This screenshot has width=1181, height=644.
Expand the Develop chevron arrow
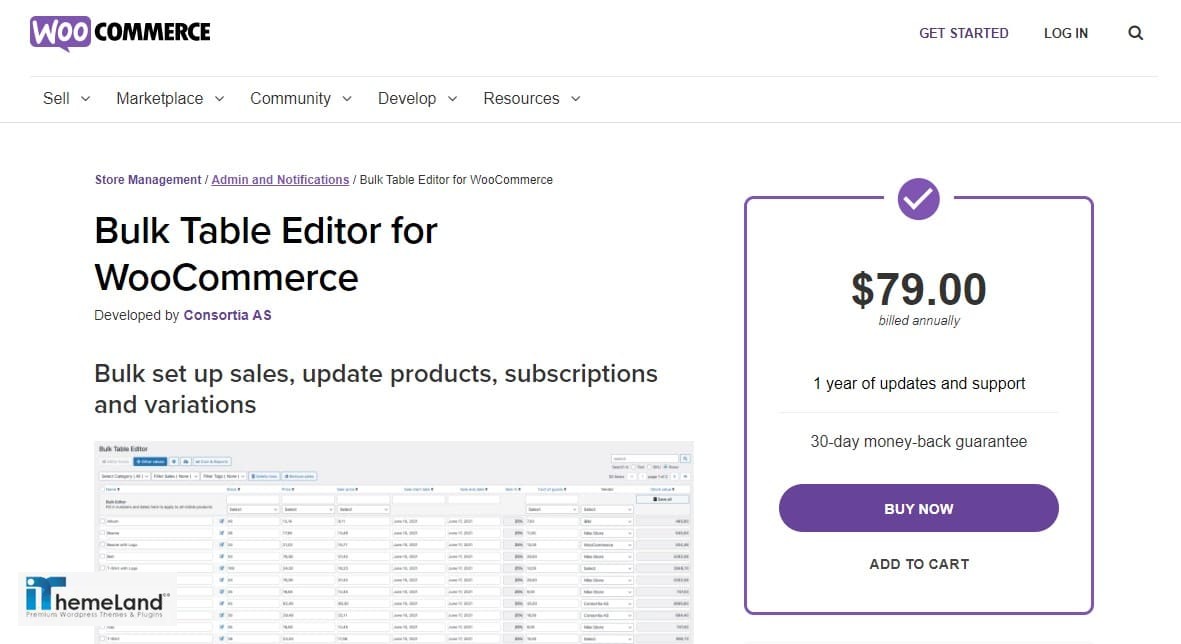pos(452,99)
